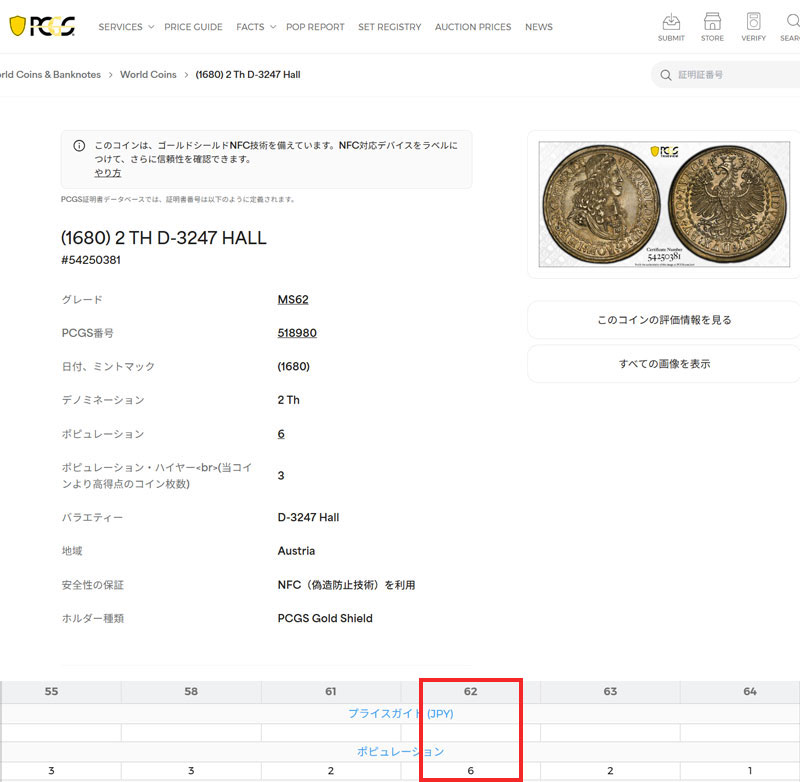The height and width of the screenshot is (782, 800).
Task: Click the 2 Th denomination value
Action: pos(288,400)
